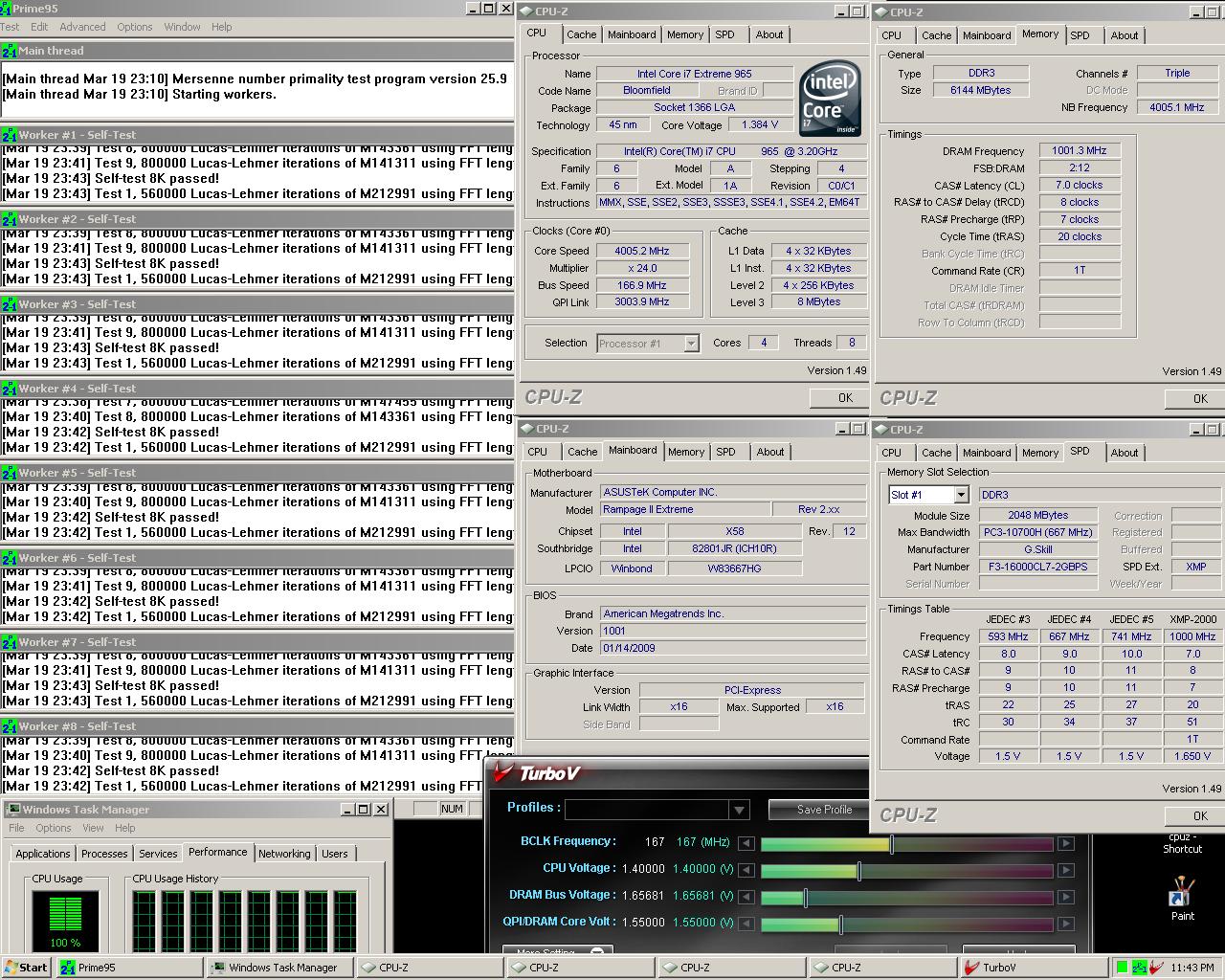The height and width of the screenshot is (980, 1225).
Task: Open Task Manager Applications tab
Action: (43, 854)
